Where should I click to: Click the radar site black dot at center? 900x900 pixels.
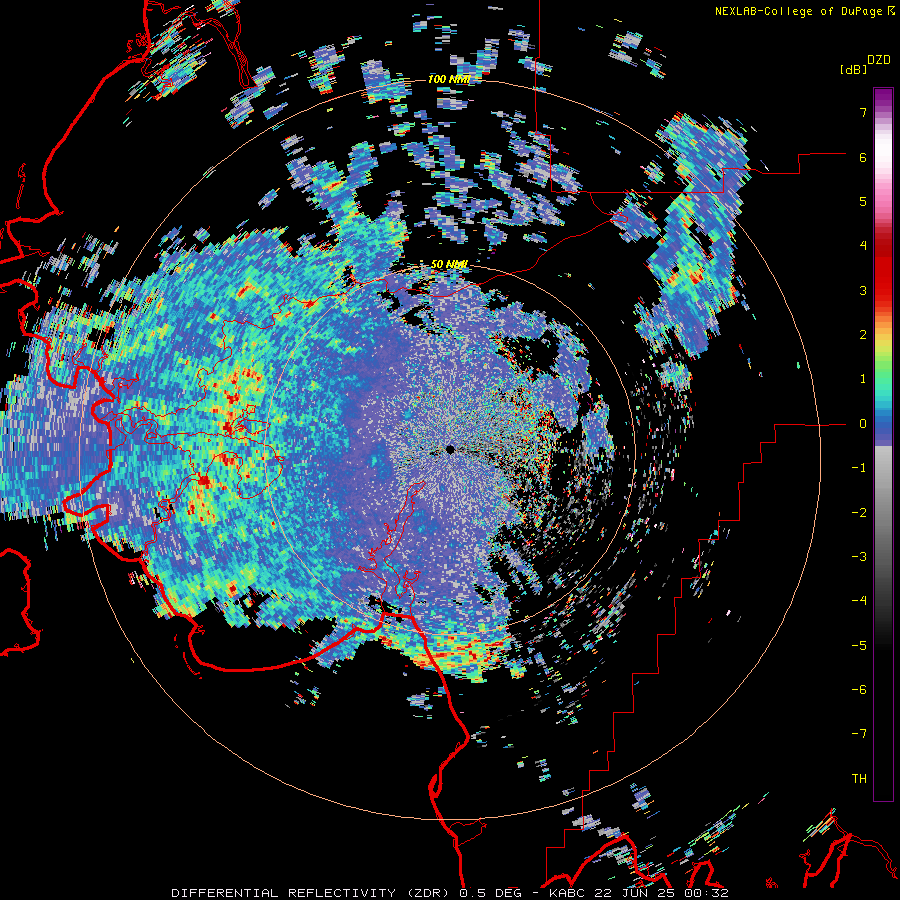[451, 449]
